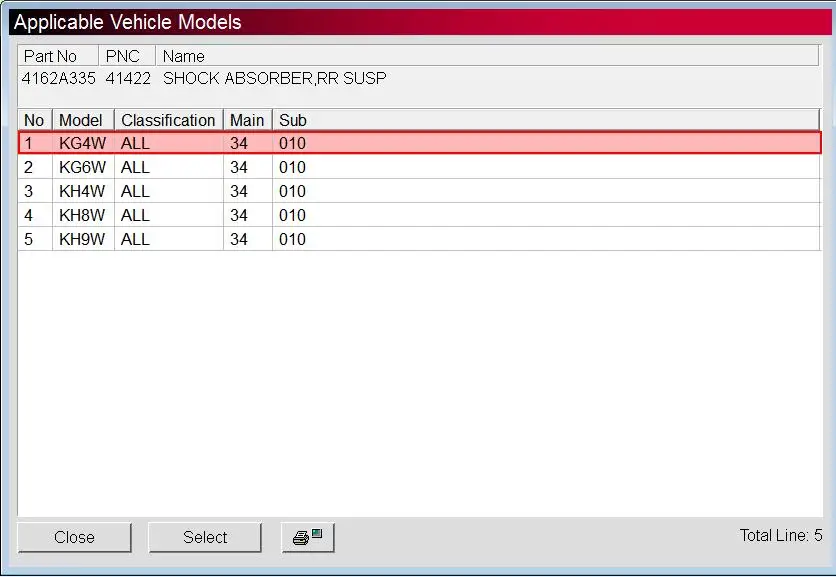Sort by the Model column header
Screen dimensions: 836x577
pos(83,120)
